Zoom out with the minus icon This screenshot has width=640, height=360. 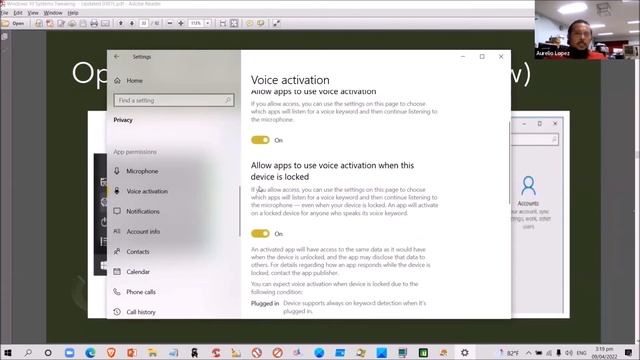170,24
